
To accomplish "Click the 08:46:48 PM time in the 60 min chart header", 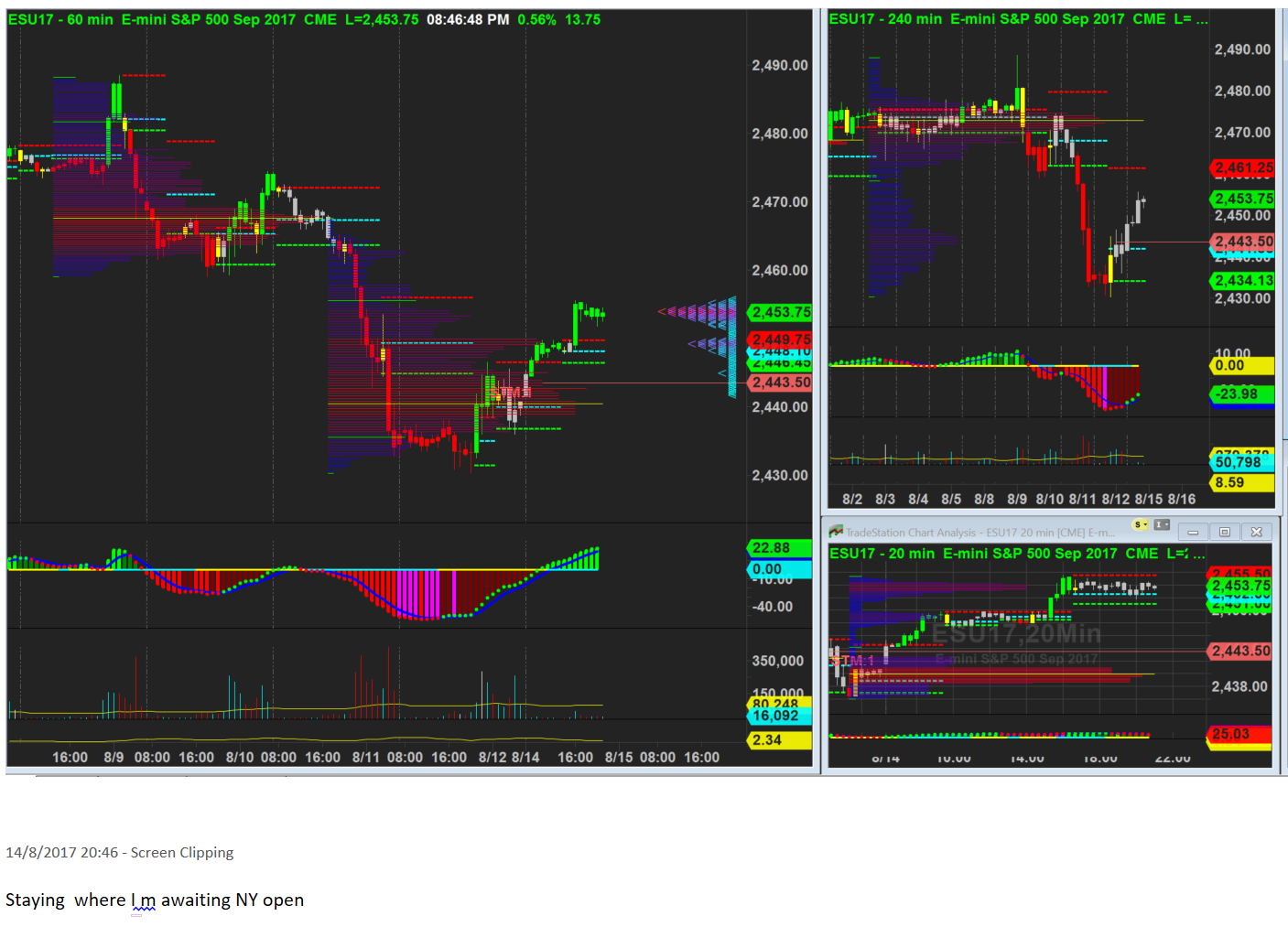I will tap(468, 19).
